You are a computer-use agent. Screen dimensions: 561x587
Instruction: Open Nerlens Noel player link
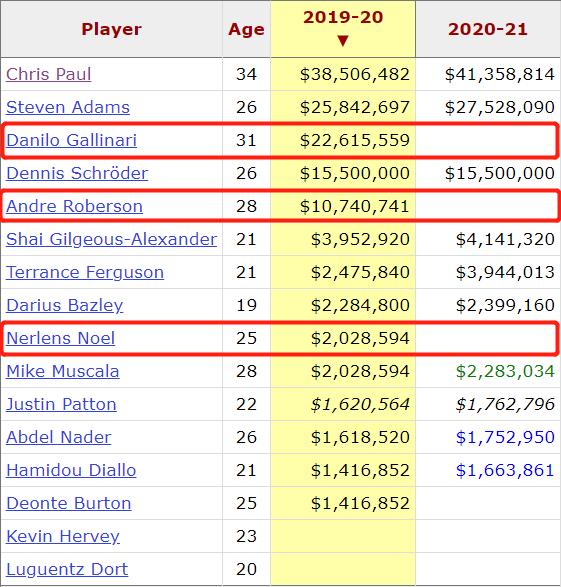point(61,338)
